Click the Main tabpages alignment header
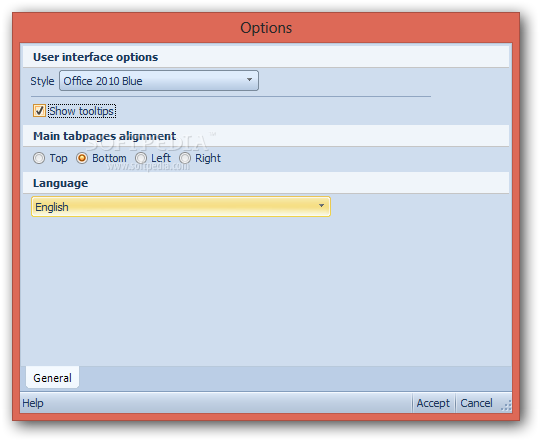The height and width of the screenshot is (441, 540). [104, 136]
